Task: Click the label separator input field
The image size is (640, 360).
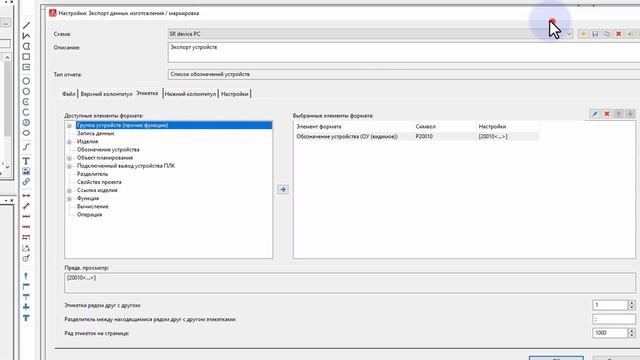Action: pos(614,319)
